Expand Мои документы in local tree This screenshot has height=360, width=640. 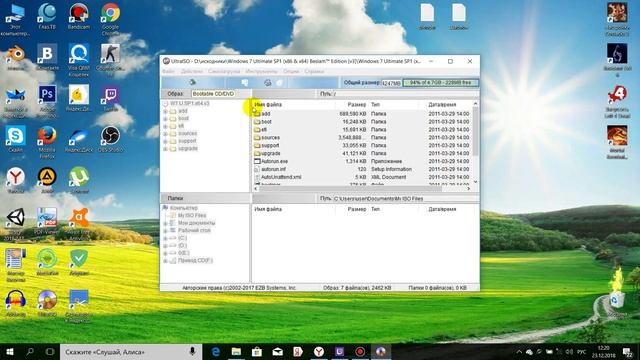coord(165,223)
